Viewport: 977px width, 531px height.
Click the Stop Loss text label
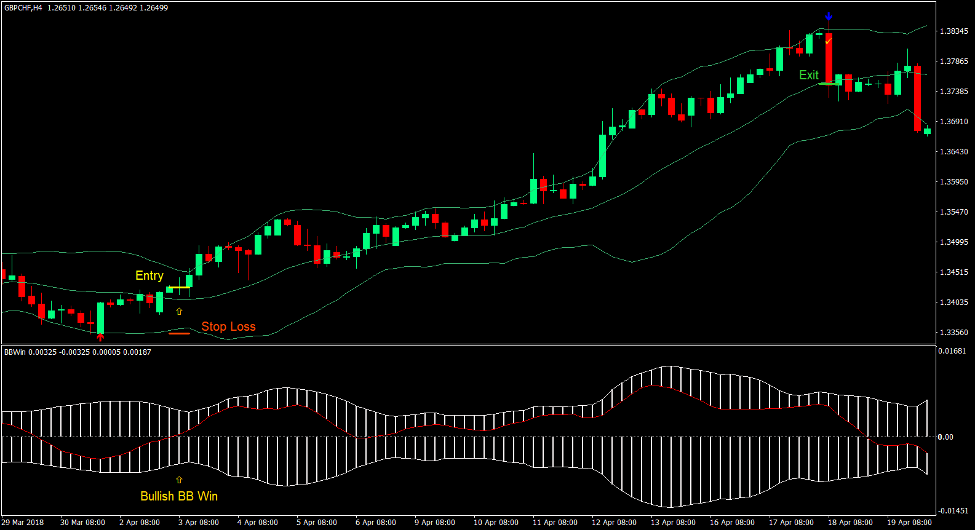[228, 326]
